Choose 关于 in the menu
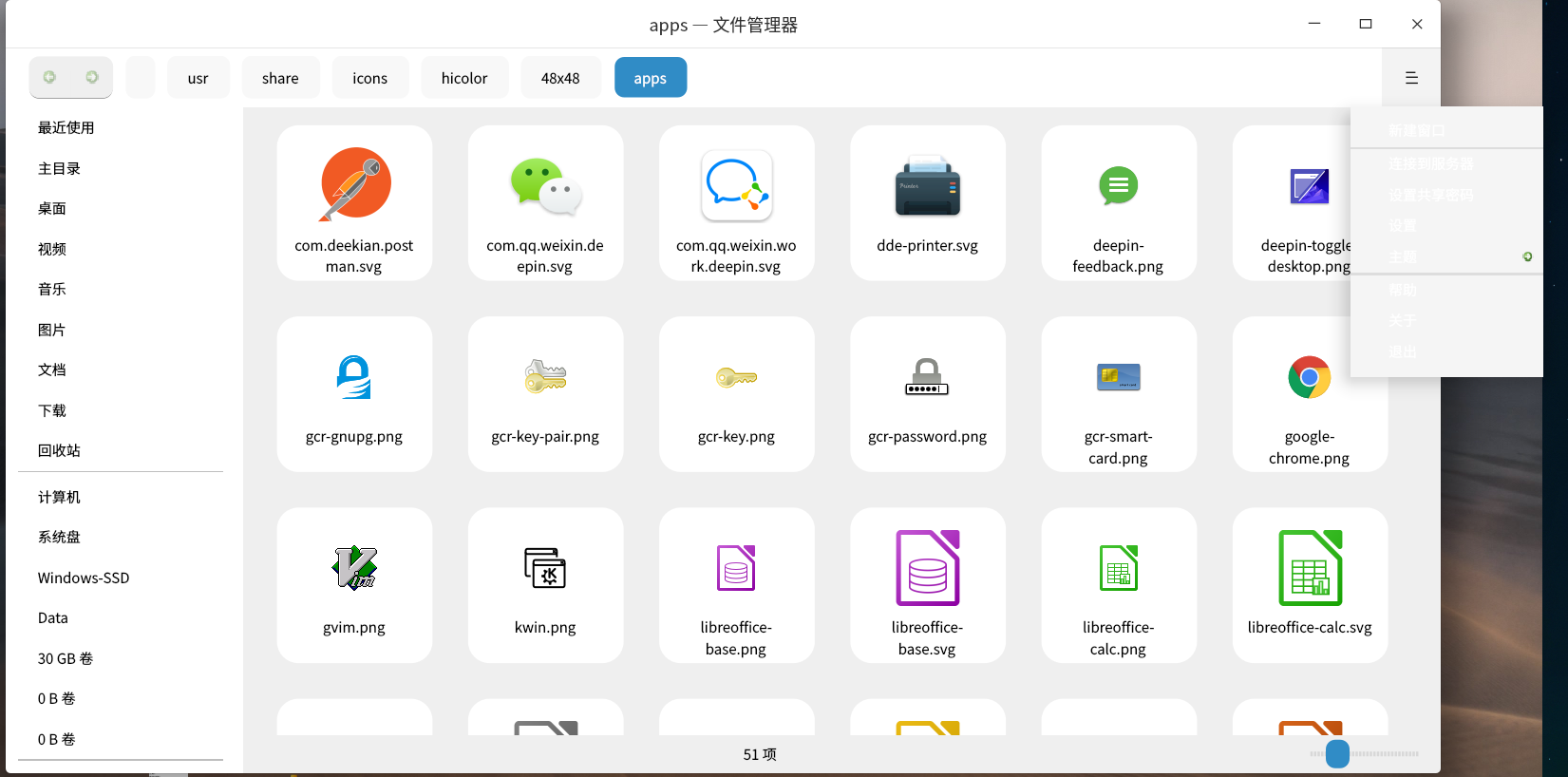The height and width of the screenshot is (777, 1568). [x=1446, y=321]
